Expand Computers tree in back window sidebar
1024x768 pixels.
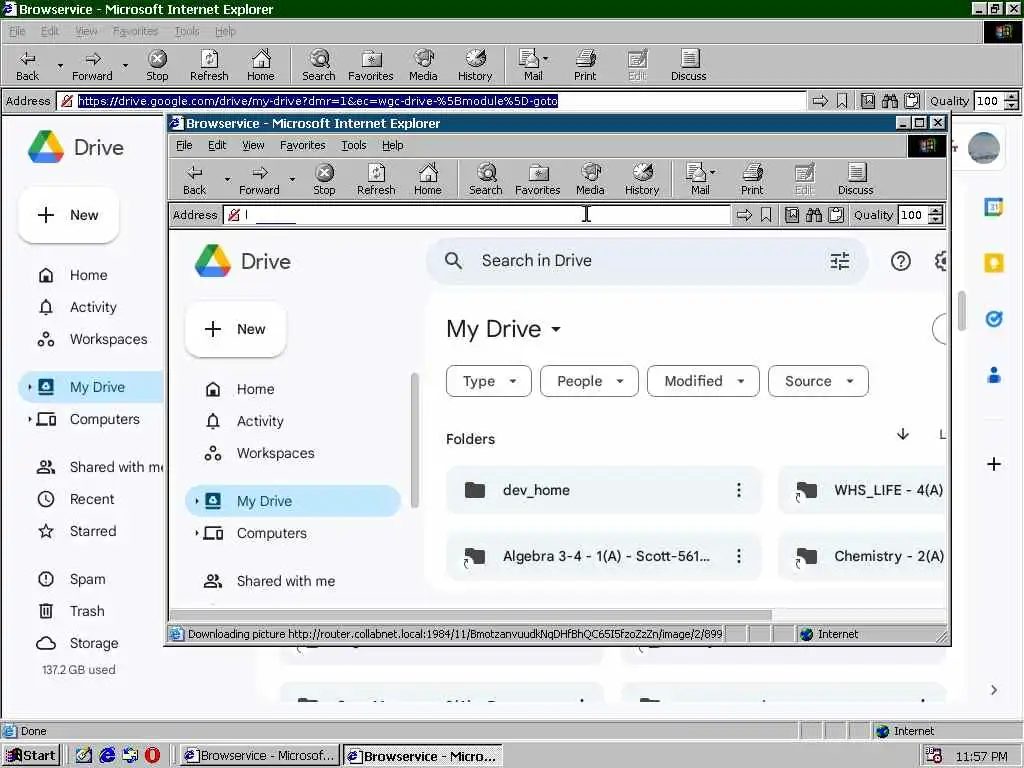(29, 419)
